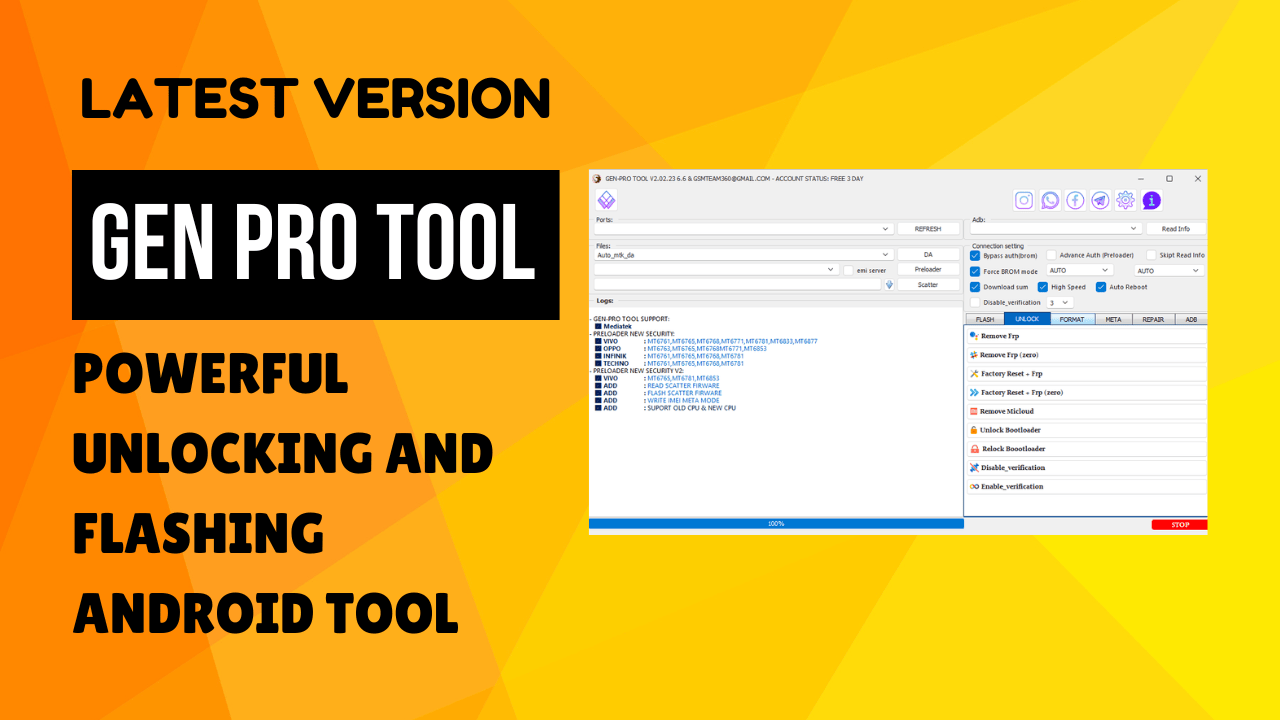
Task: Open the Telegram channel icon
Action: click(x=1100, y=200)
